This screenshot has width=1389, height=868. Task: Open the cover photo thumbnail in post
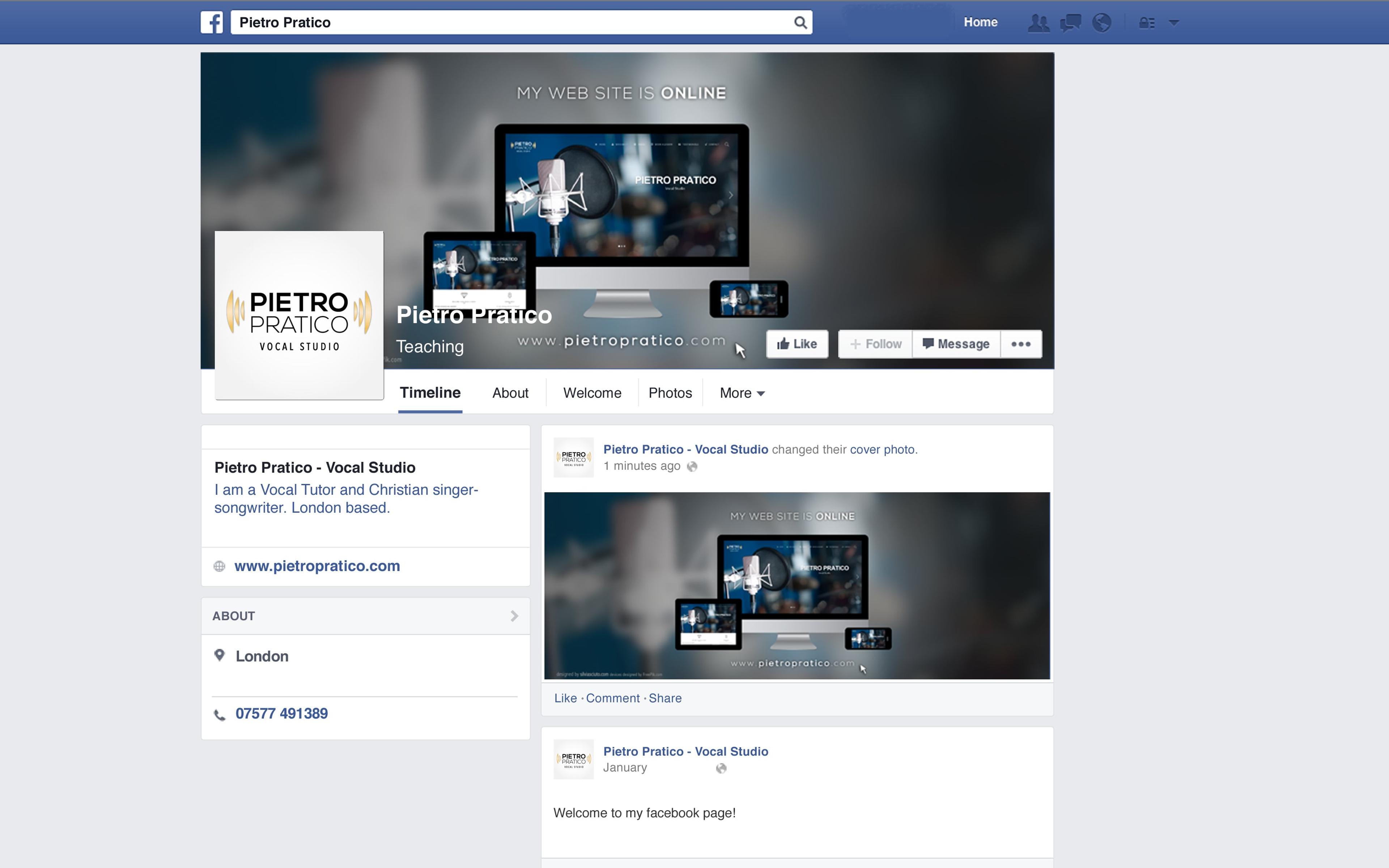point(797,586)
